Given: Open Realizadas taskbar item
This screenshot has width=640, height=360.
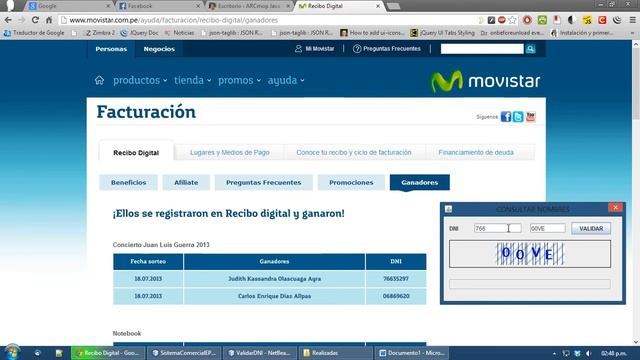Looking at the screenshot, I should click(335, 353).
